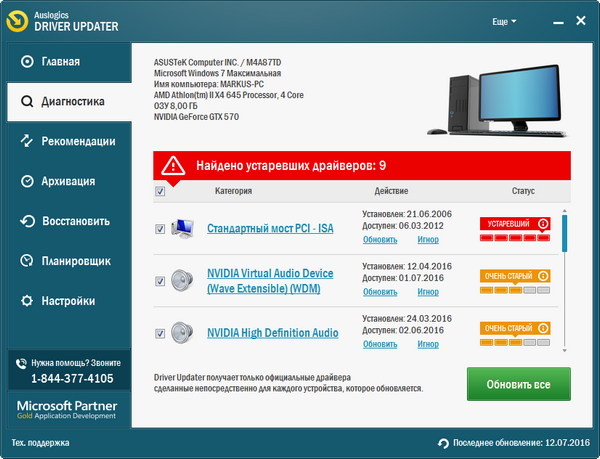Click the Microsoft Partner badge
This screenshot has height=459, width=600.
67,410
